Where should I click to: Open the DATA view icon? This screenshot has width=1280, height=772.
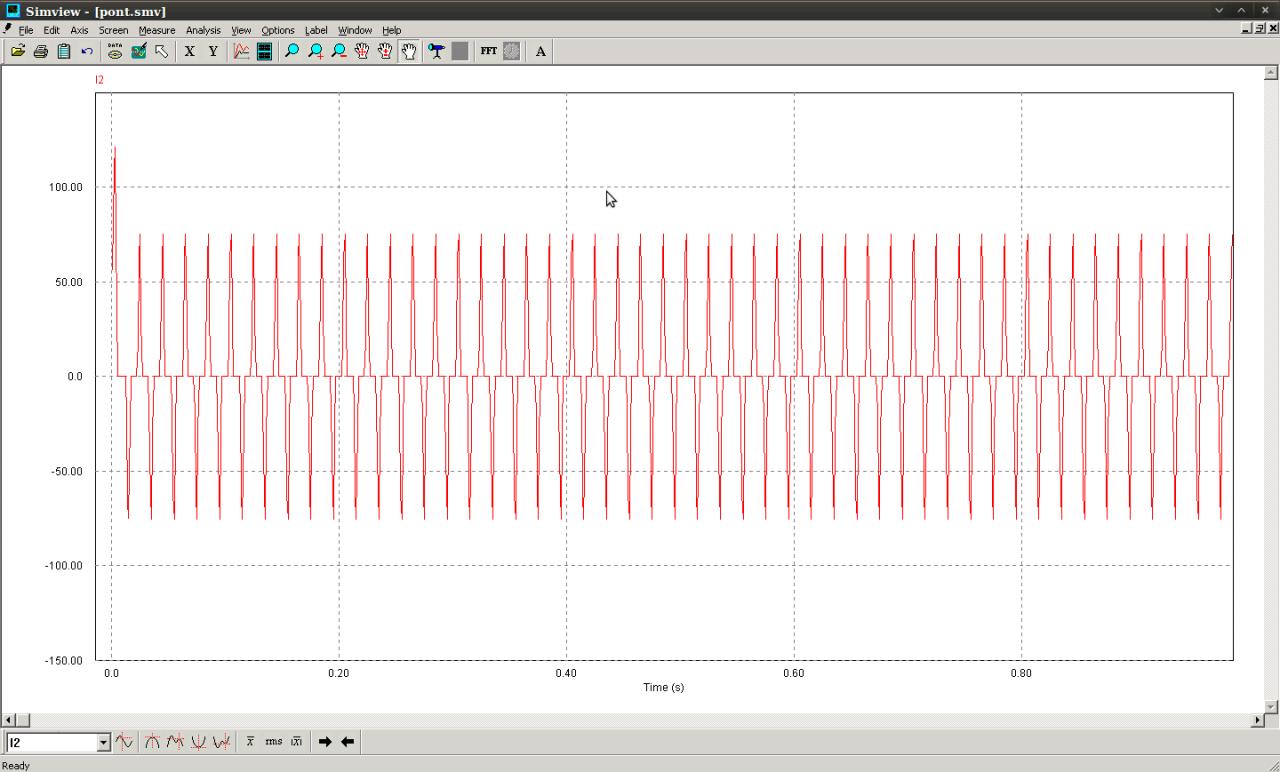[x=115, y=51]
